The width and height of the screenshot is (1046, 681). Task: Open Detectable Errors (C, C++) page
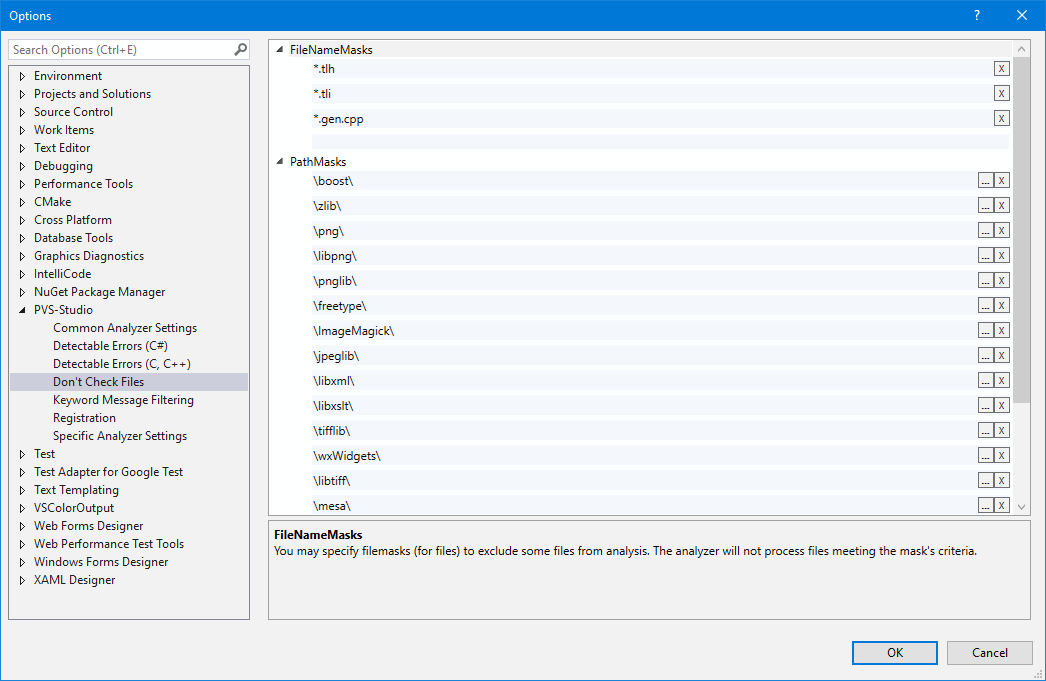121,364
